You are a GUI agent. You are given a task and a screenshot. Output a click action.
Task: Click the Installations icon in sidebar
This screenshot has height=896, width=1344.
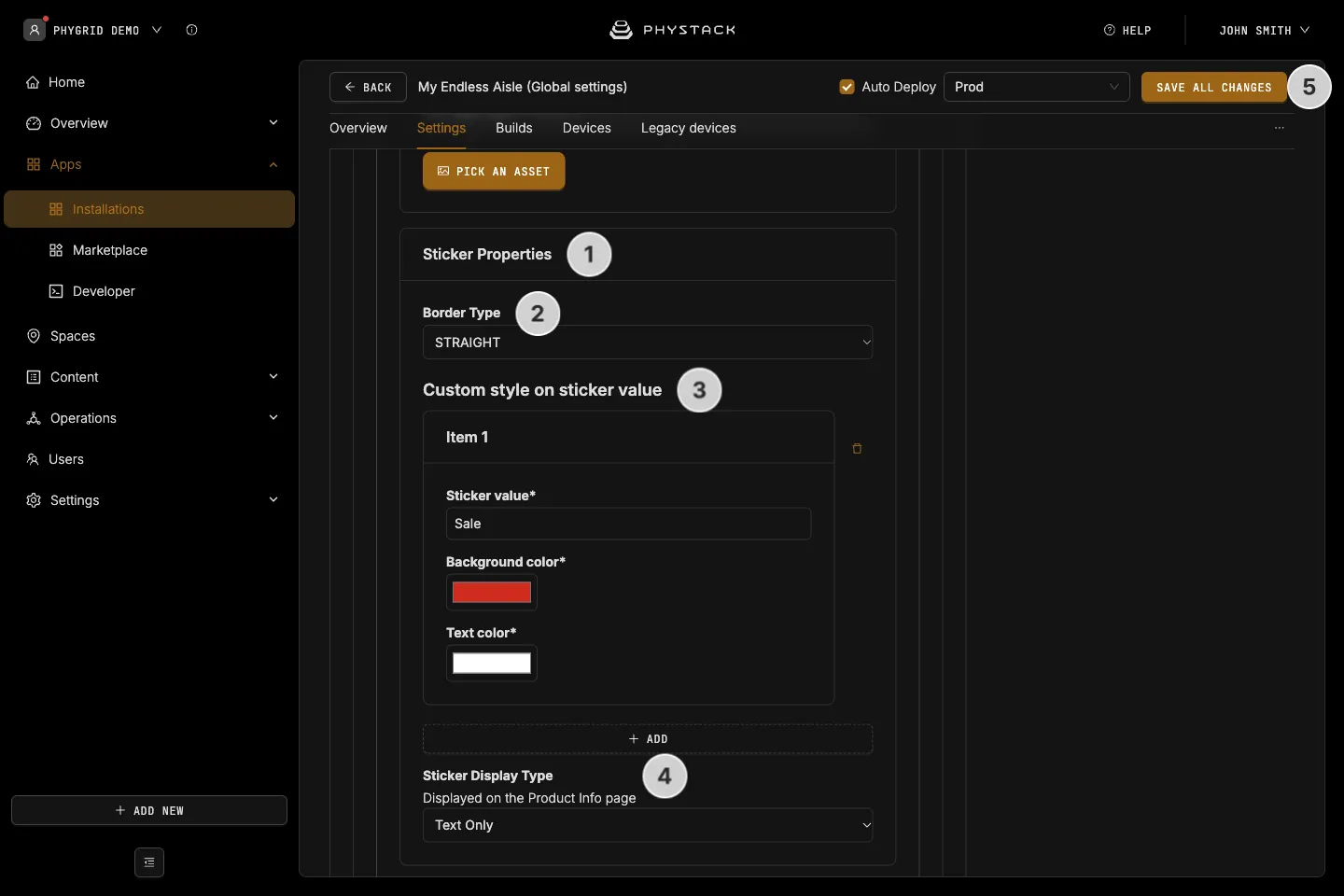pos(56,209)
